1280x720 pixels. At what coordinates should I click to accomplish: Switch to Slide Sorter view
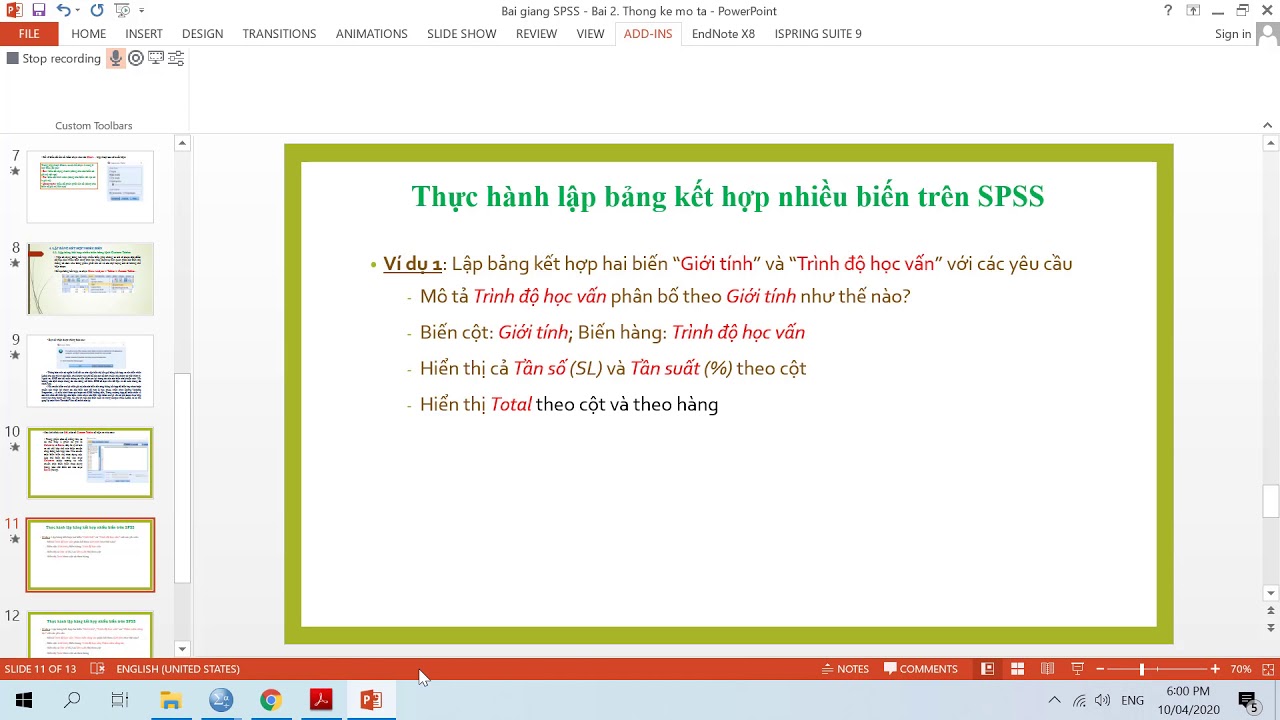[x=1017, y=669]
